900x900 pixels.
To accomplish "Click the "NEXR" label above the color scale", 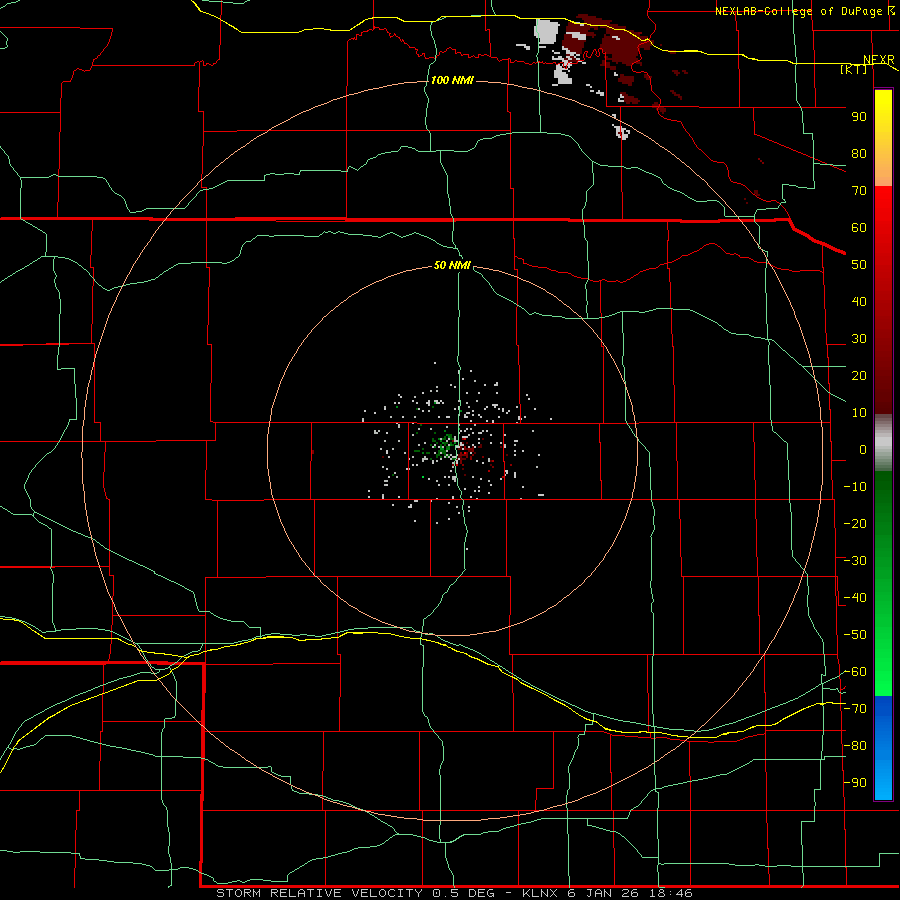I will tap(879, 59).
